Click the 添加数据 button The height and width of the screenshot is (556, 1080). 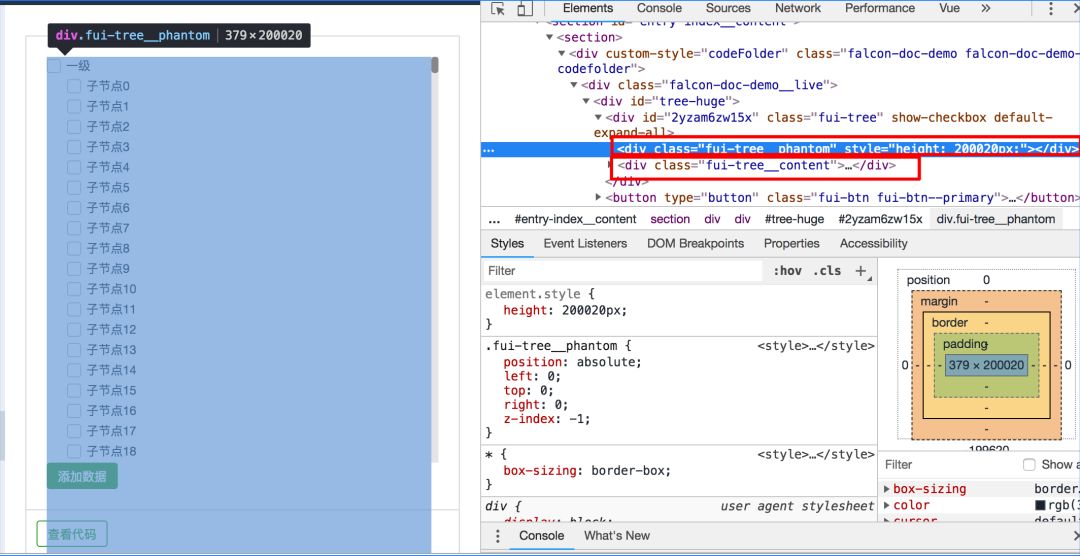pos(82,476)
